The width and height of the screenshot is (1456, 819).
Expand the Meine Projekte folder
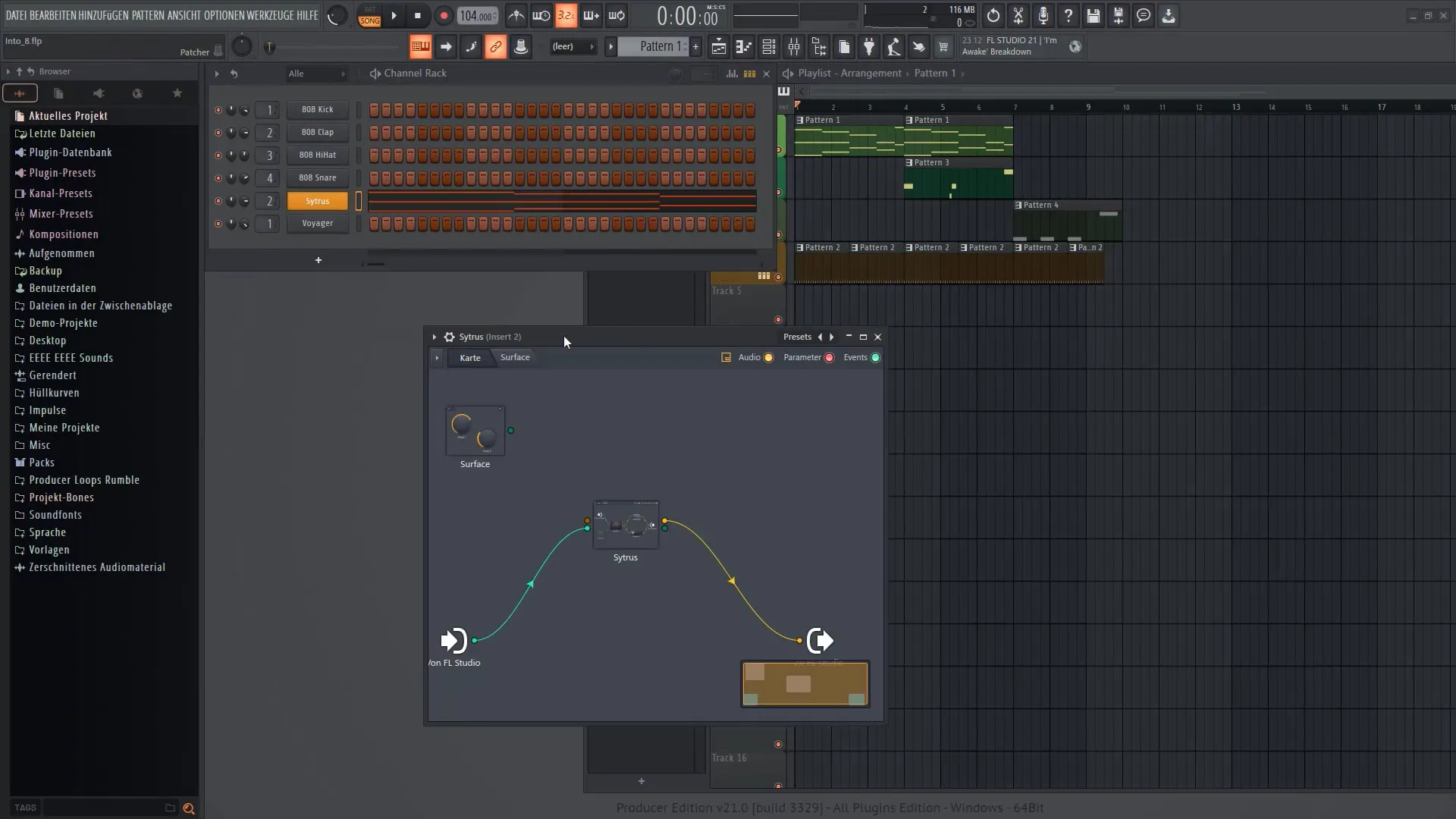tap(64, 427)
